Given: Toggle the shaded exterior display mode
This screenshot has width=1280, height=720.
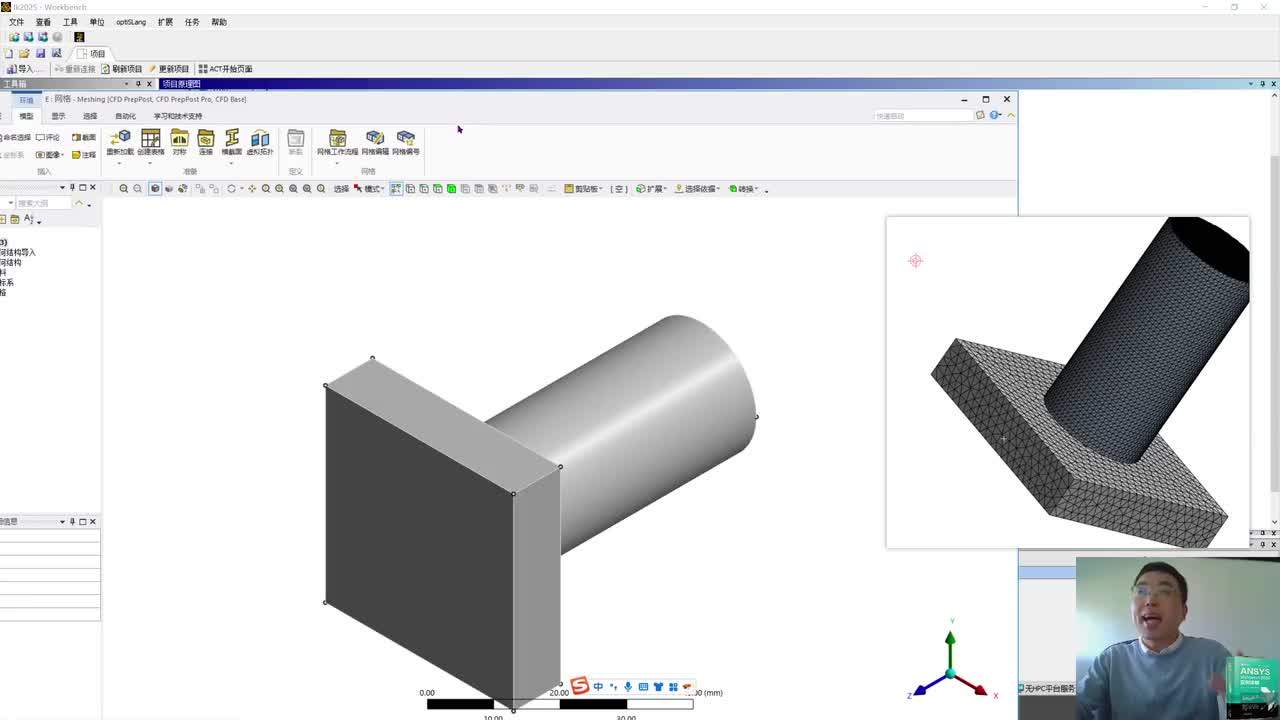Looking at the screenshot, I should [154, 188].
